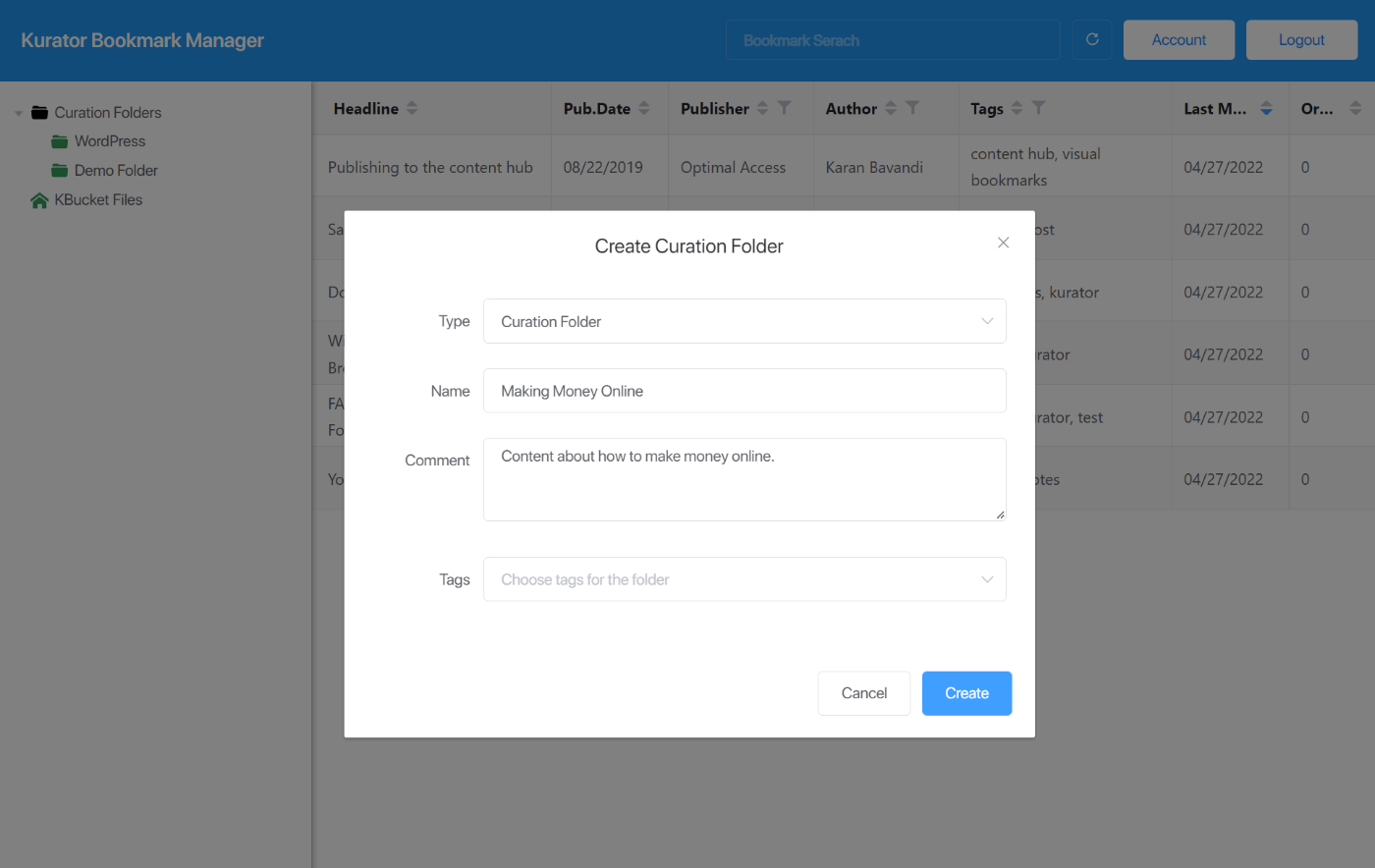Click the 's, kurator' tags cell
This screenshot has width=1375, height=868.
click(1068, 293)
